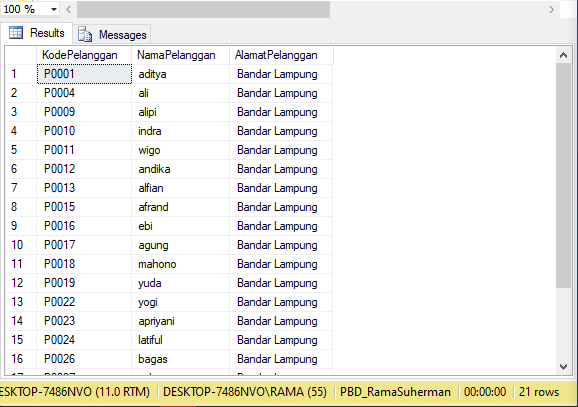Click the name cell agung
578x407 pixels.
click(181, 245)
